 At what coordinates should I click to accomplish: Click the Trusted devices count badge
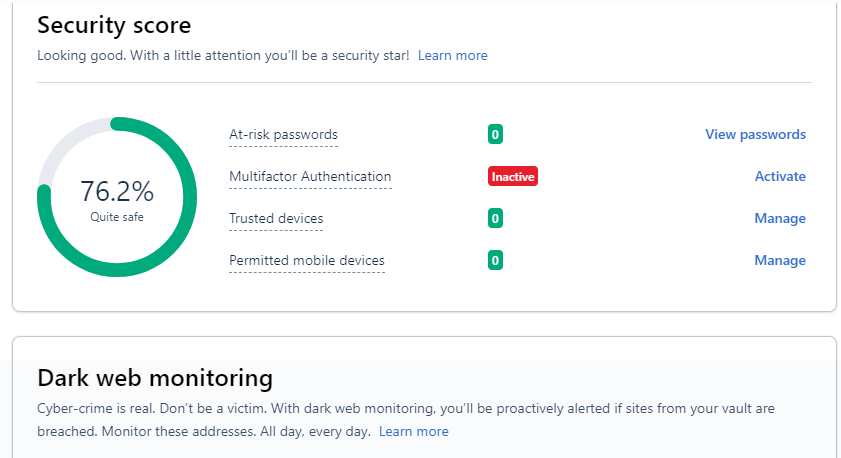coord(495,218)
